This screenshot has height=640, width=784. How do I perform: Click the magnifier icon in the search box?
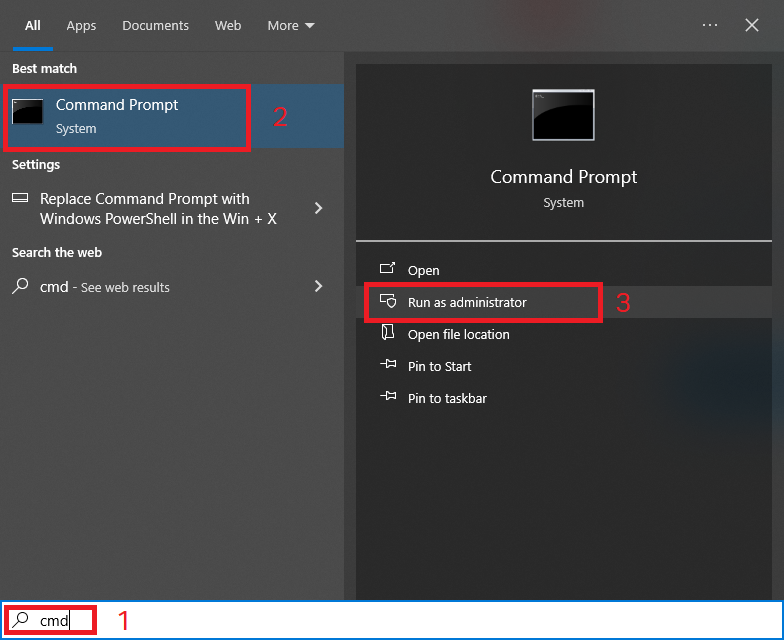tap(20, 620)
